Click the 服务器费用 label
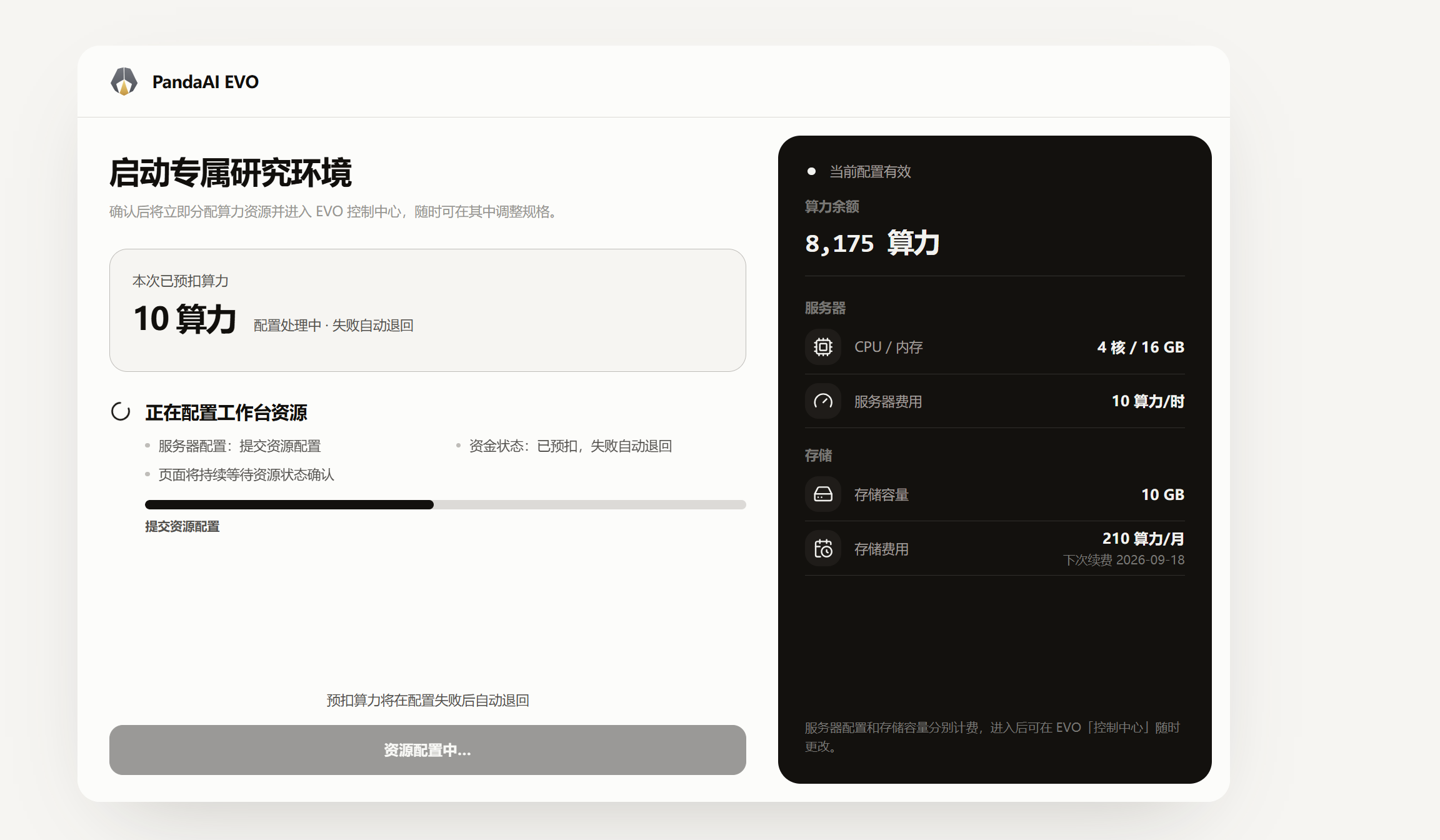 pyautogui.click(x=888, y=402)
